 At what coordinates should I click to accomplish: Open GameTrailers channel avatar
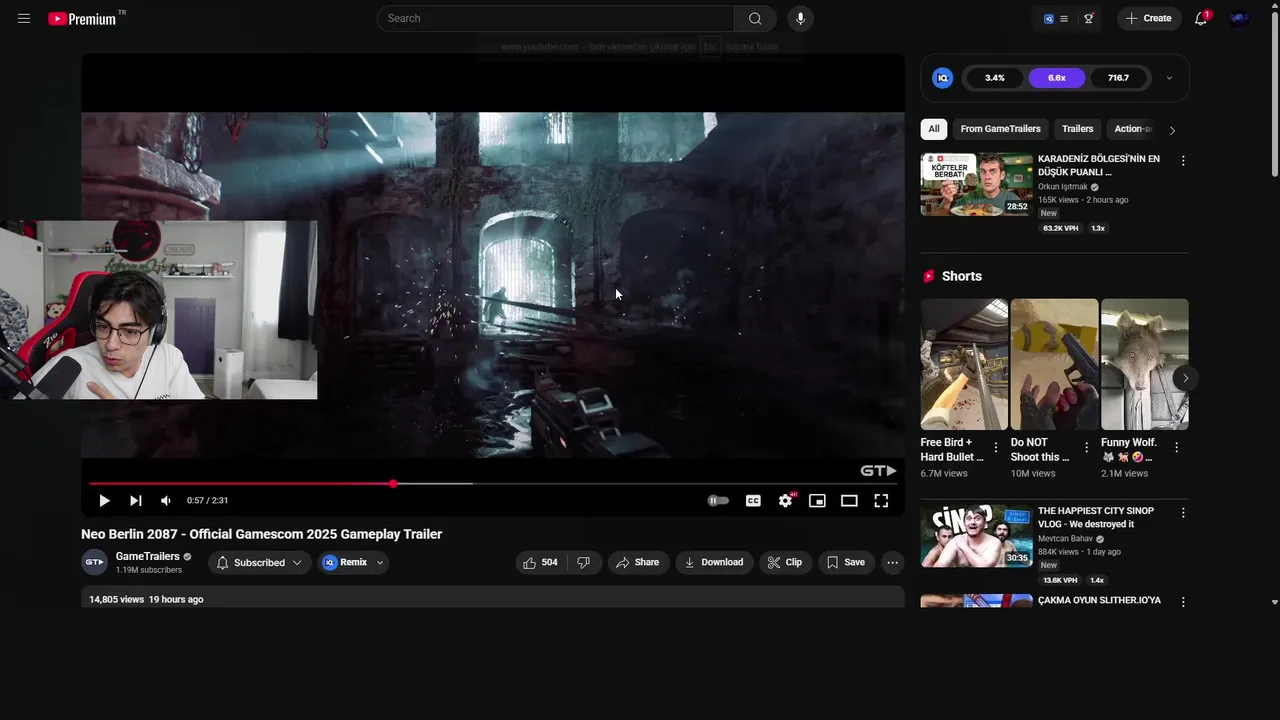click(94, 562)
